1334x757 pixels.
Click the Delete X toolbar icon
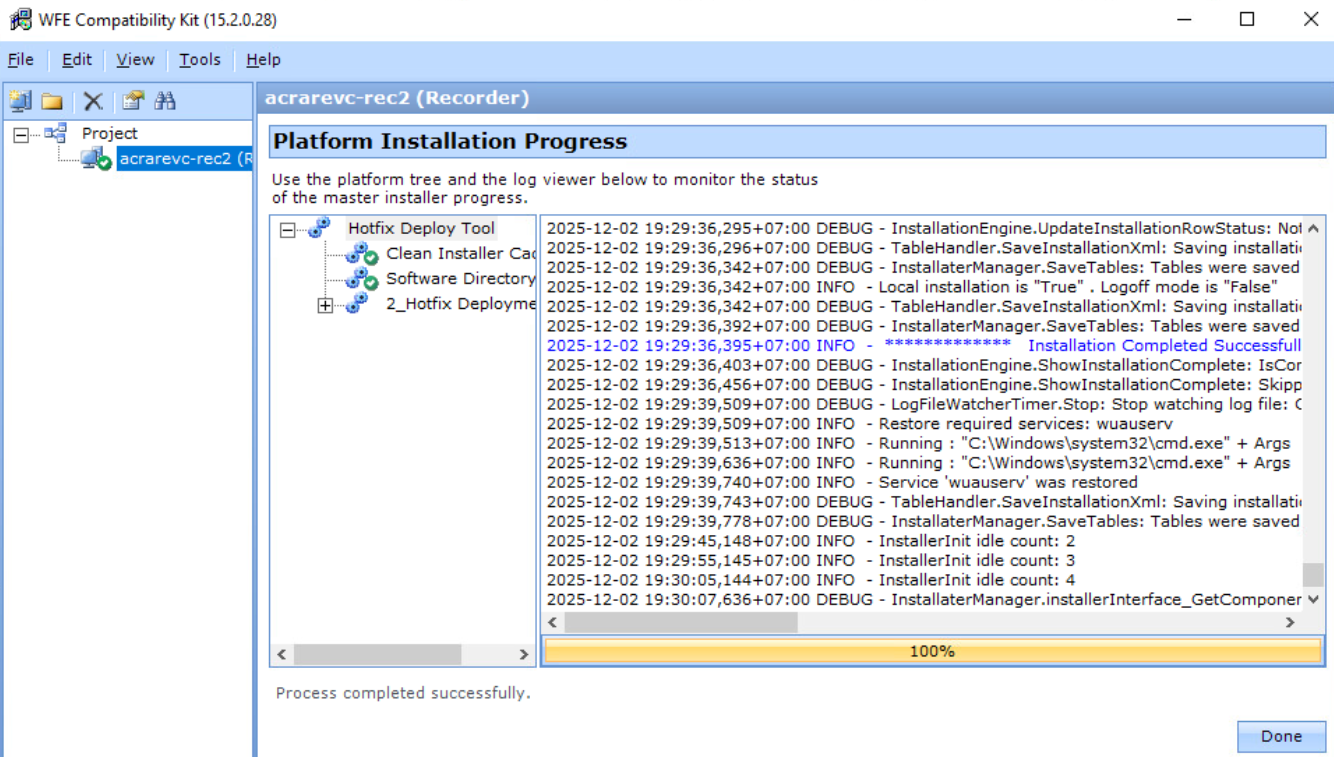93,101
